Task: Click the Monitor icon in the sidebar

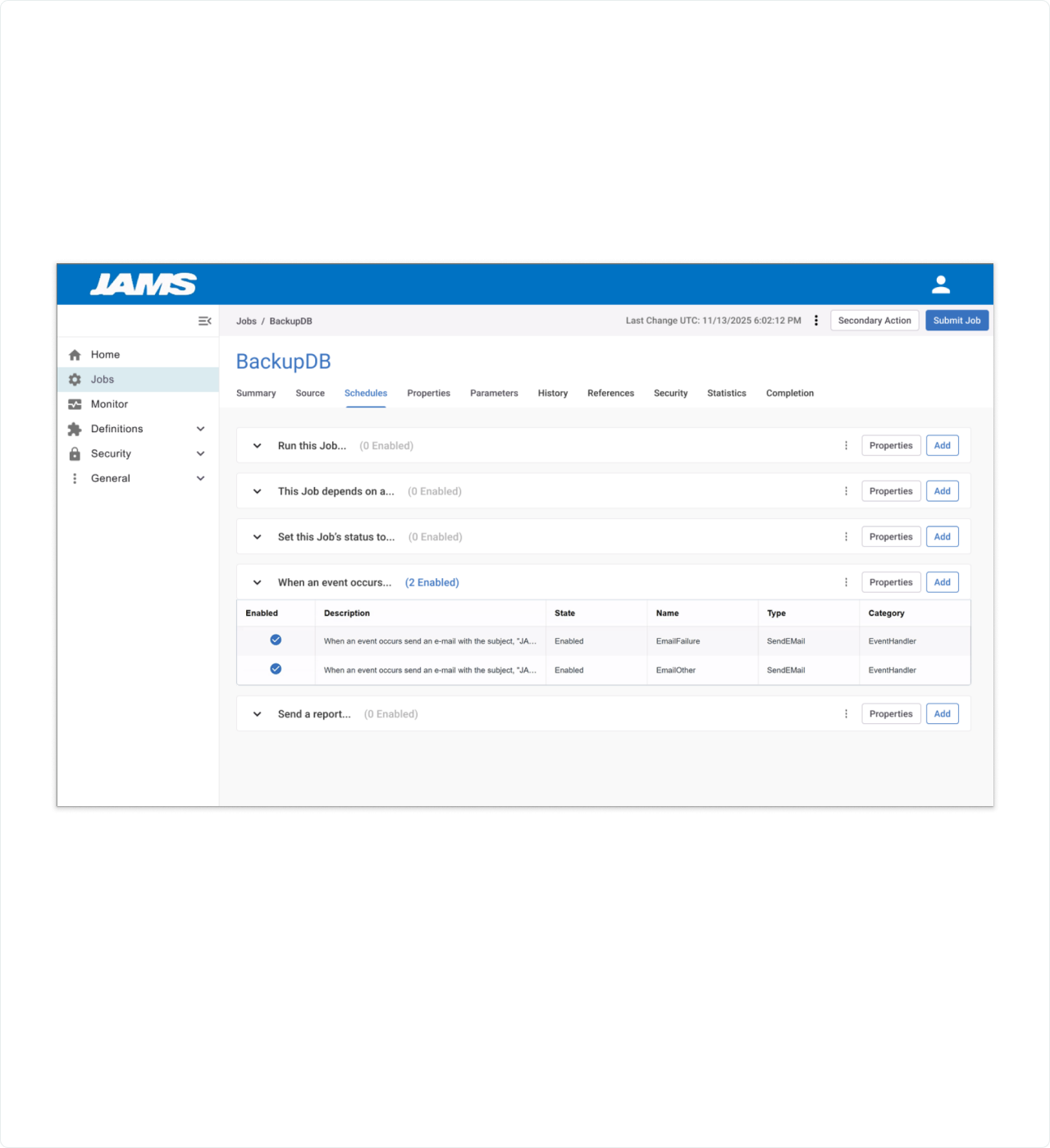Action: coord(75,404)
